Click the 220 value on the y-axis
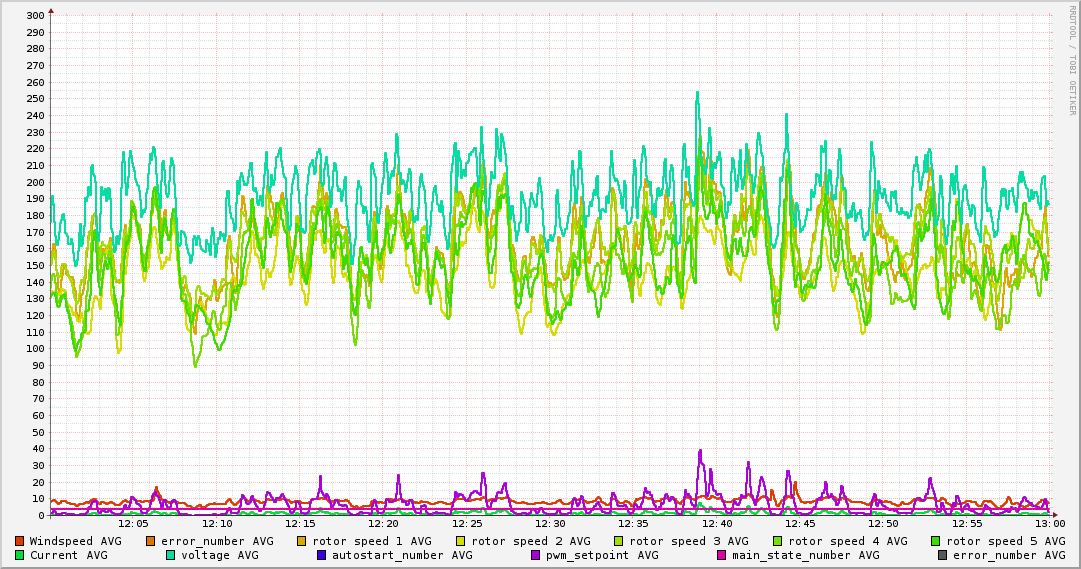1081x569 pixels. click(x=36, y=149)
